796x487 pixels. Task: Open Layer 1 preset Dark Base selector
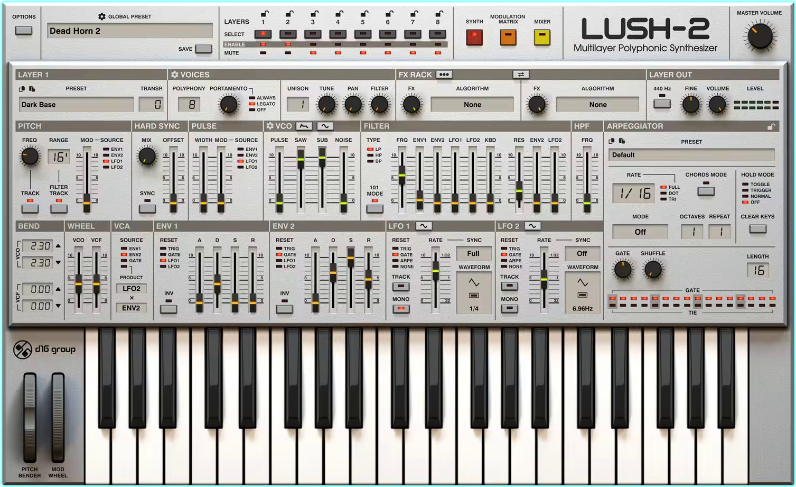[x=77, y=105]
